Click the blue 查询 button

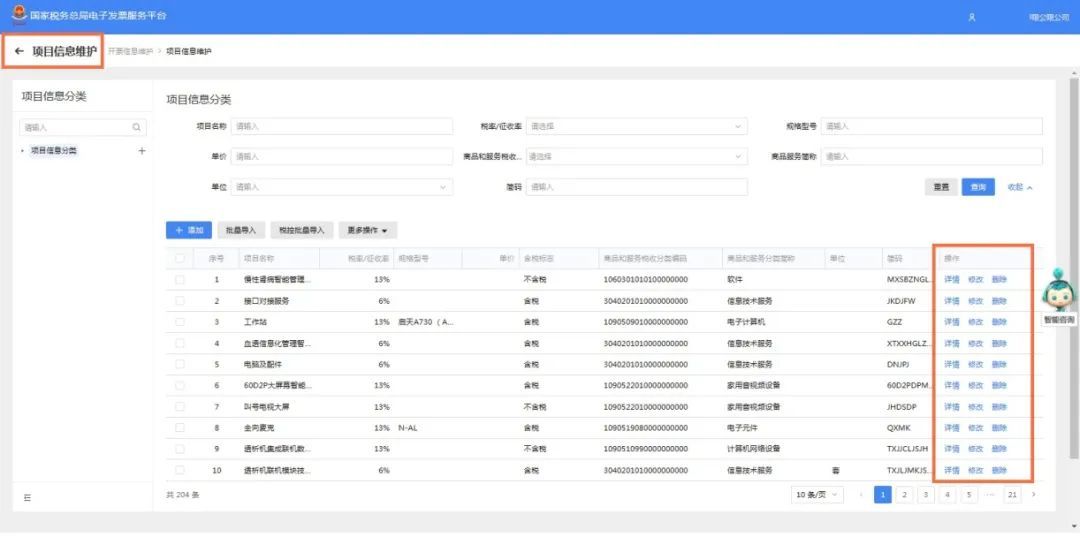coord(978,187)
